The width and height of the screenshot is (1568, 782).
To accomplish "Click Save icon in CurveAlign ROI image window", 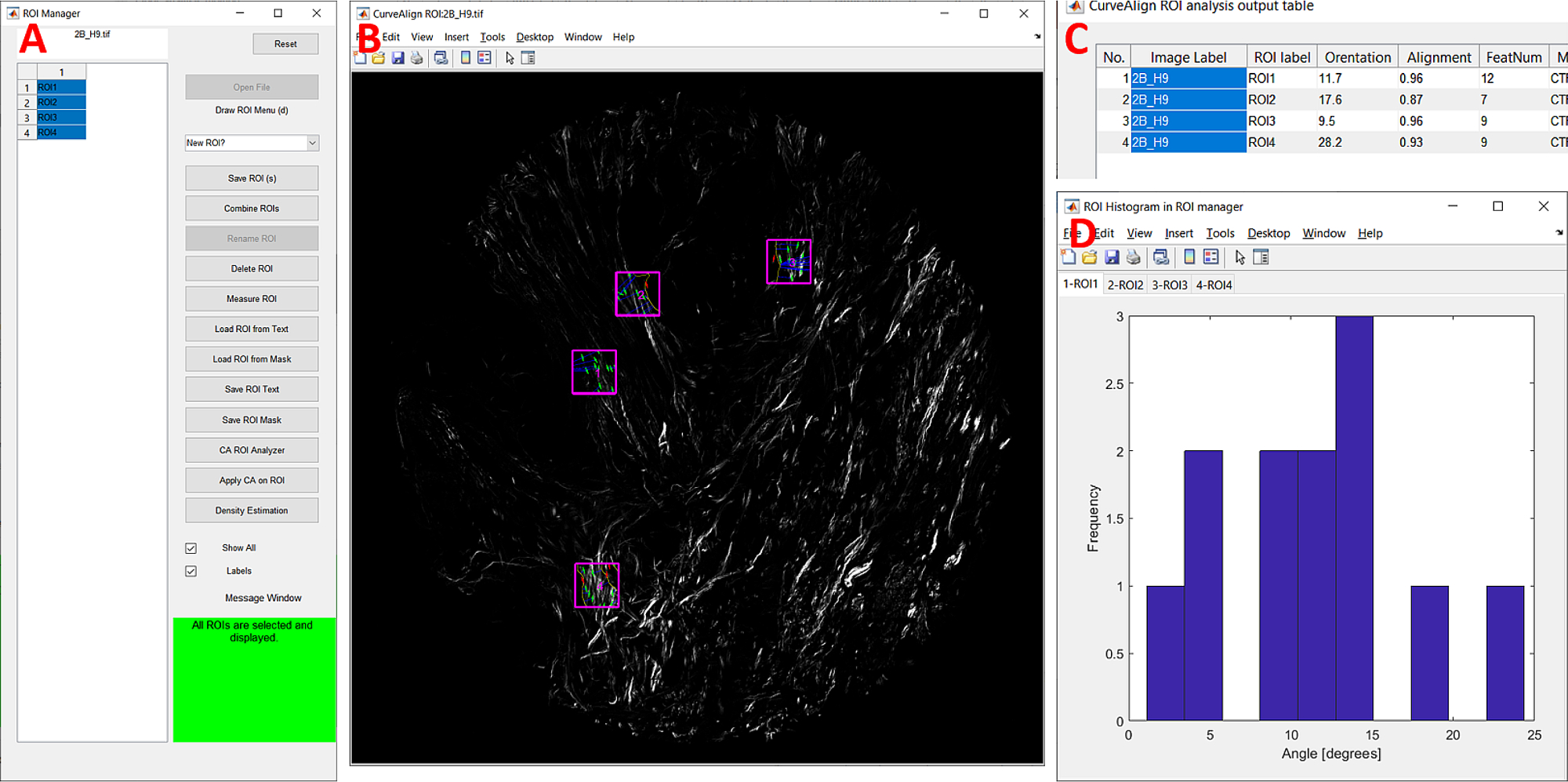I will [397, 58].
